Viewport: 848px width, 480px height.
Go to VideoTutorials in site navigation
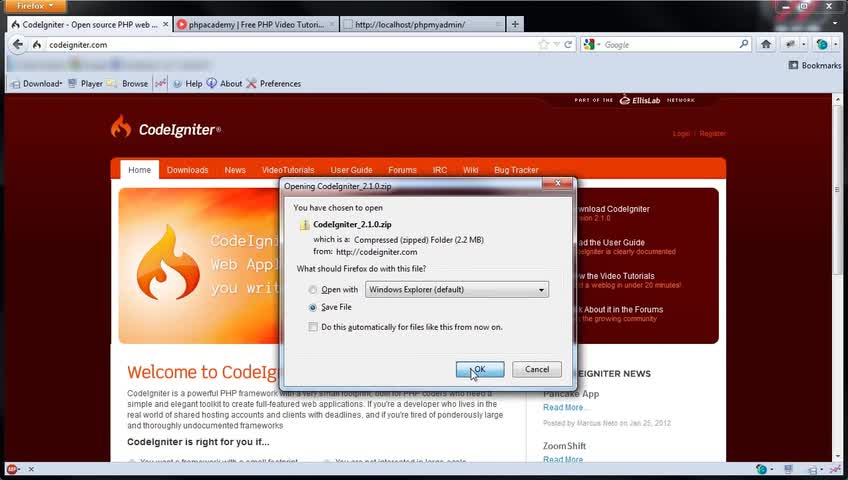tap(288, 170)
